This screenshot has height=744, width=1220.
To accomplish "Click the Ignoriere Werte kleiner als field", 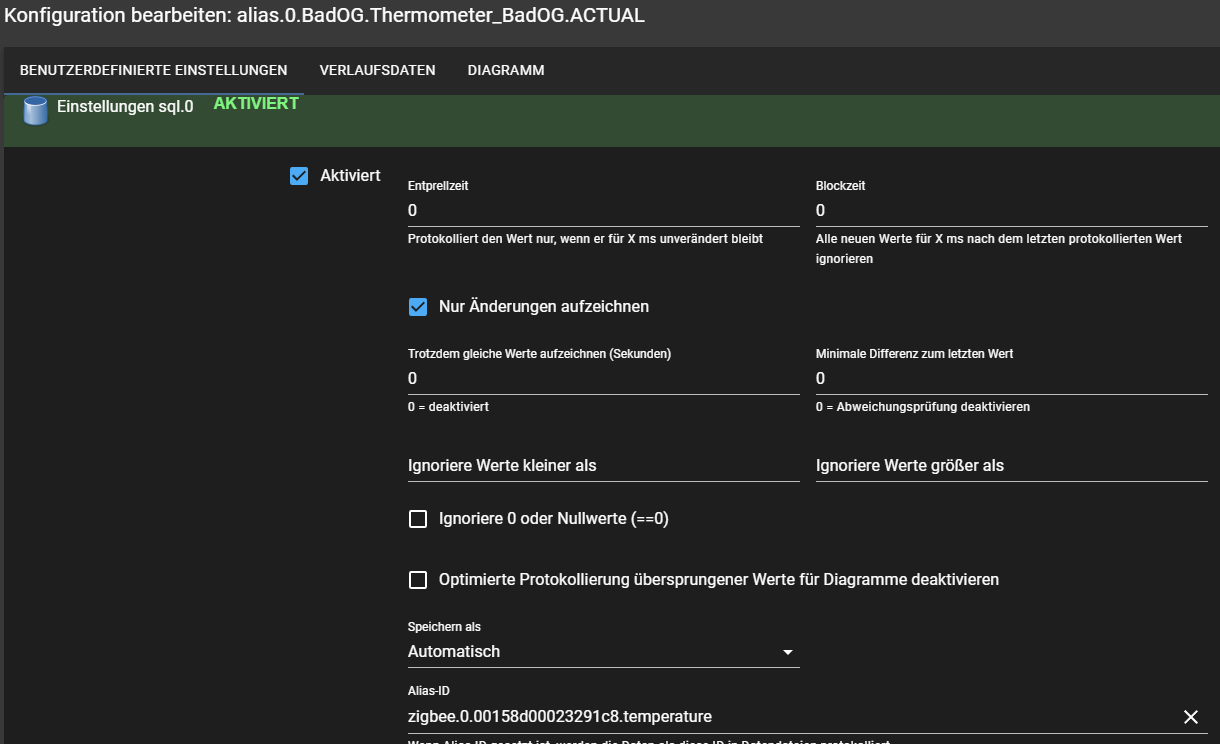I will pos(602,466).
